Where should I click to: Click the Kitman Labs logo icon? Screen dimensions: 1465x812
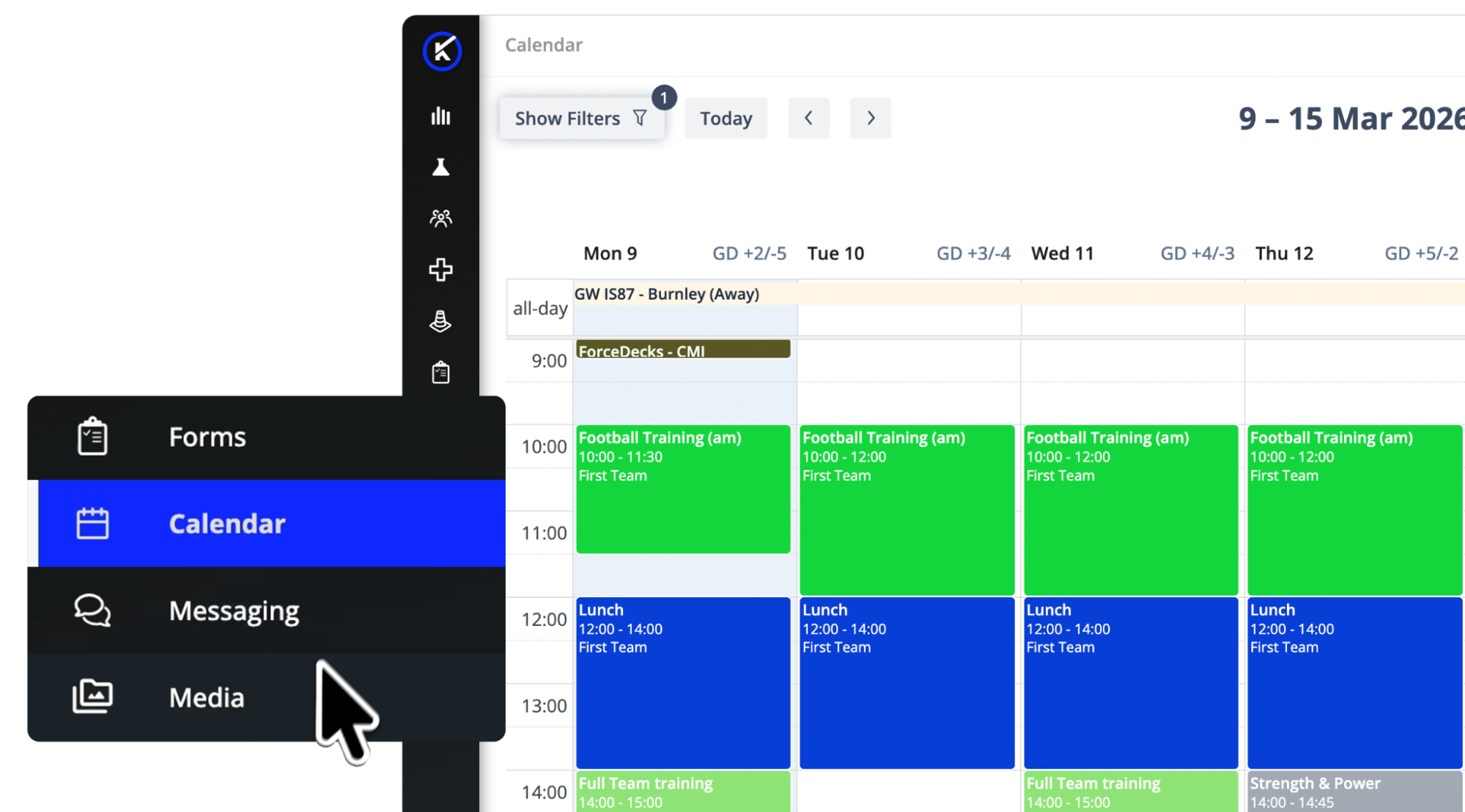[x=442, y=51]
